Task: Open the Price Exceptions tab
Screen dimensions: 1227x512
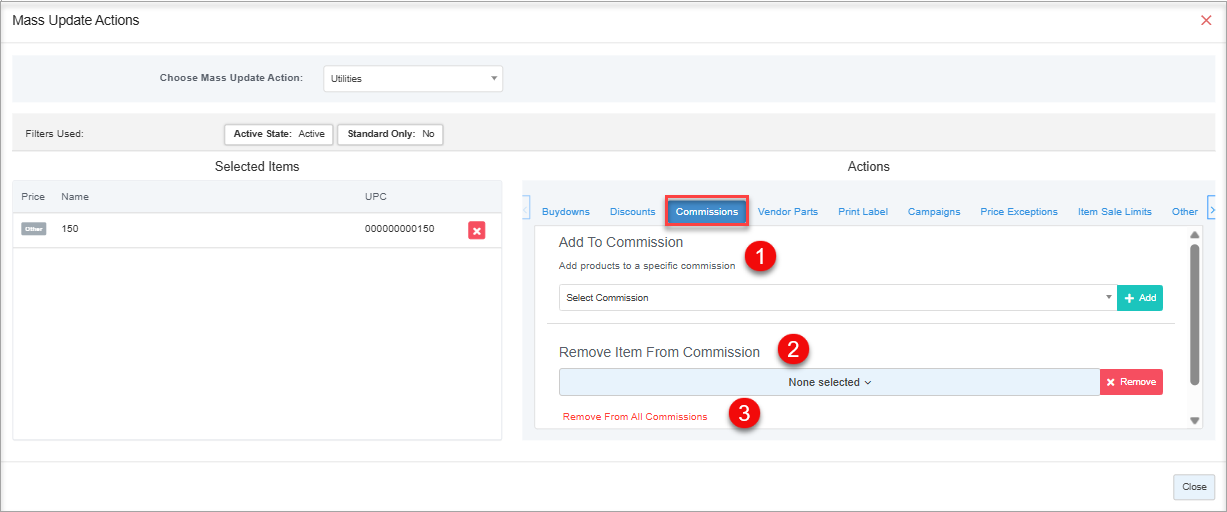Action: click(1018, 212)
